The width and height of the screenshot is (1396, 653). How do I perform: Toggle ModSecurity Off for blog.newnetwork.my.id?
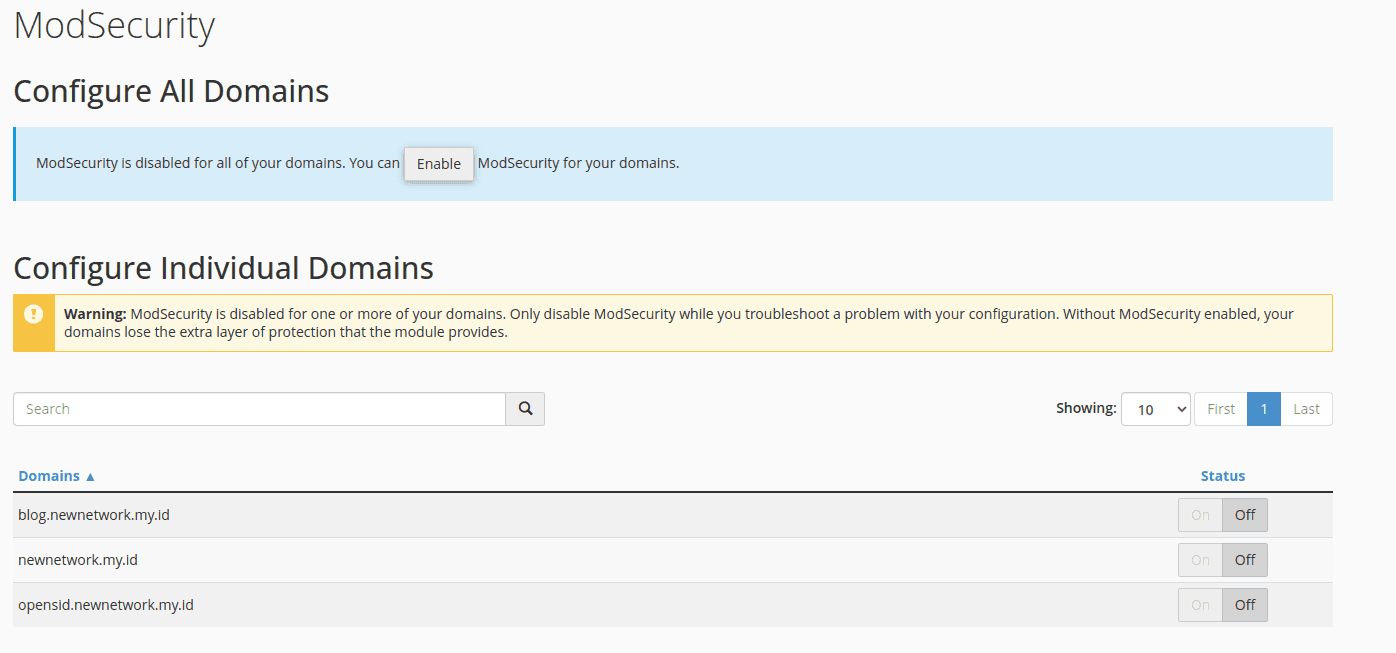[1244, 514]
